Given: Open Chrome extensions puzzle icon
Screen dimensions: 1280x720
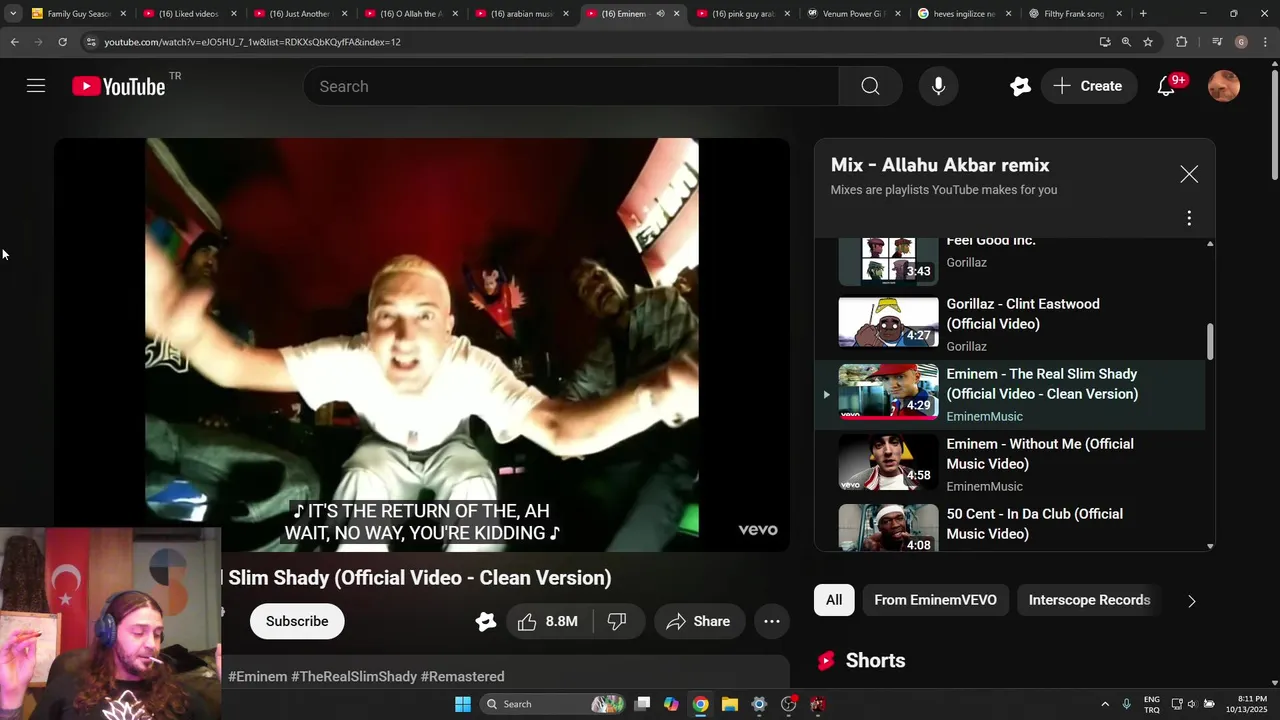Looking at the screenshot, I should [1182, 42].
